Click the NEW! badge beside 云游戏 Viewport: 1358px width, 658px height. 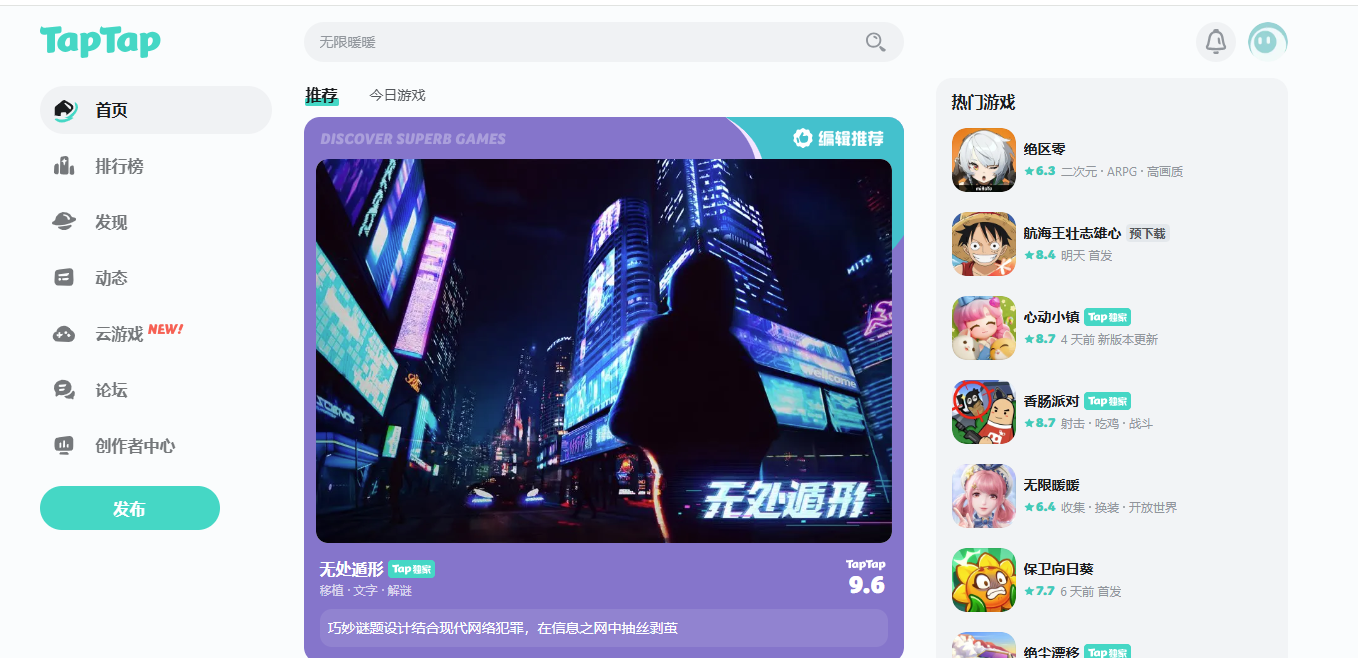pyautogui.click(x=166, y=329)
